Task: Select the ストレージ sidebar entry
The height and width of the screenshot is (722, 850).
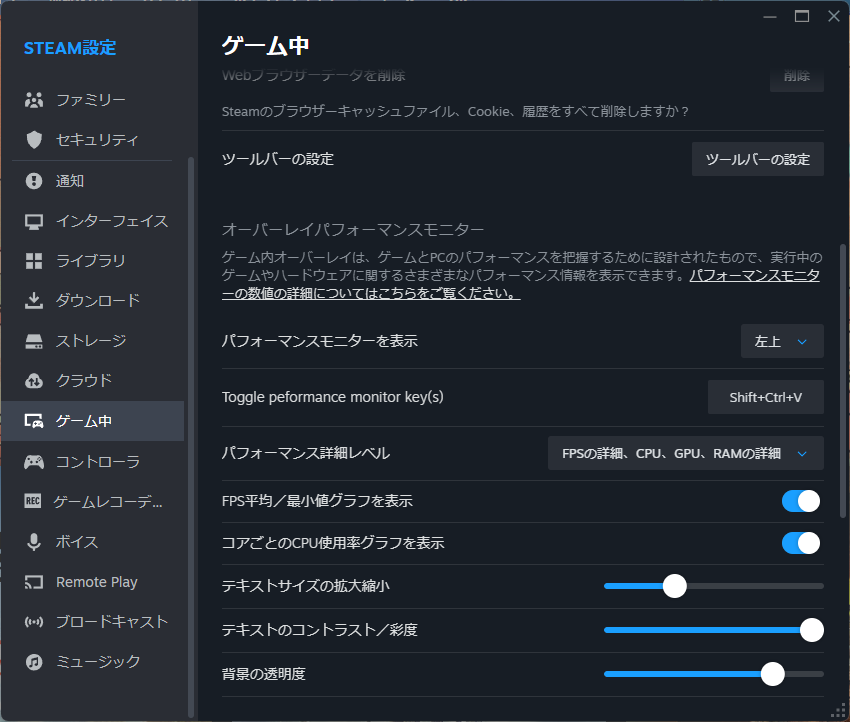Action: pyautogui.click(x=93, y=341)
